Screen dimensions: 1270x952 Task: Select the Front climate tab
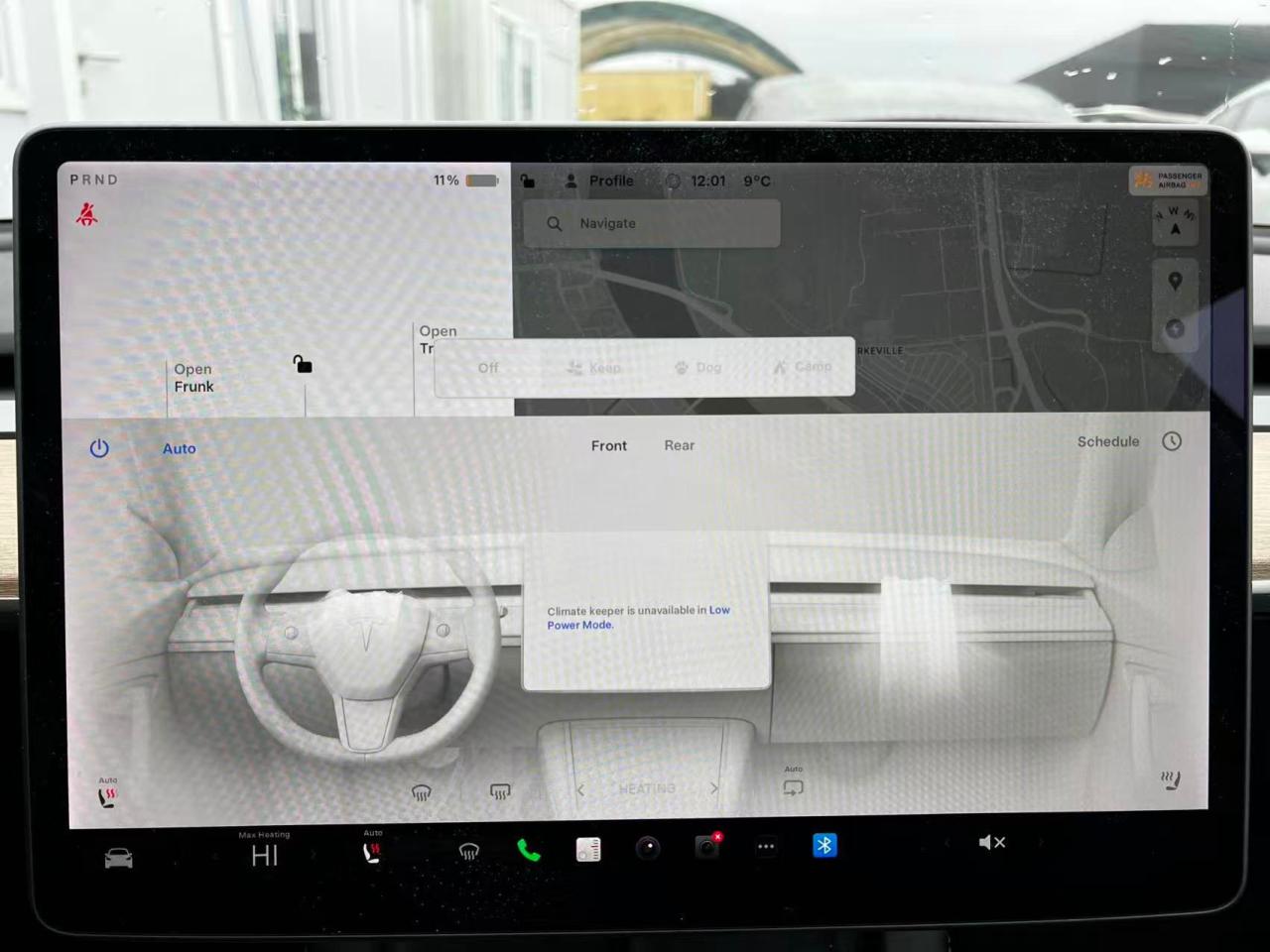(608, 445)
